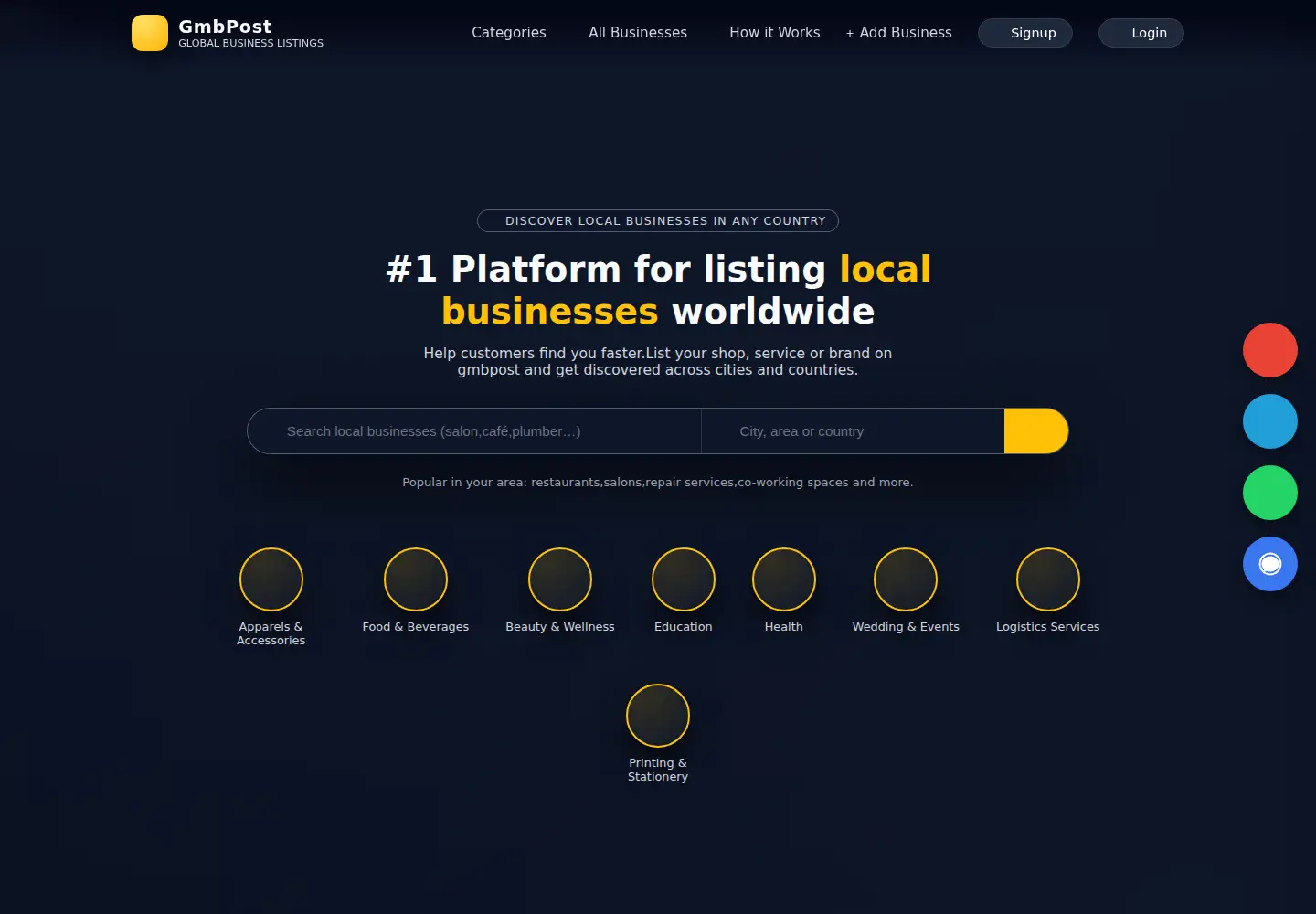Go to All Businesses page
This screenshot has height=914, width=1316.
click(x=638, y=33)
